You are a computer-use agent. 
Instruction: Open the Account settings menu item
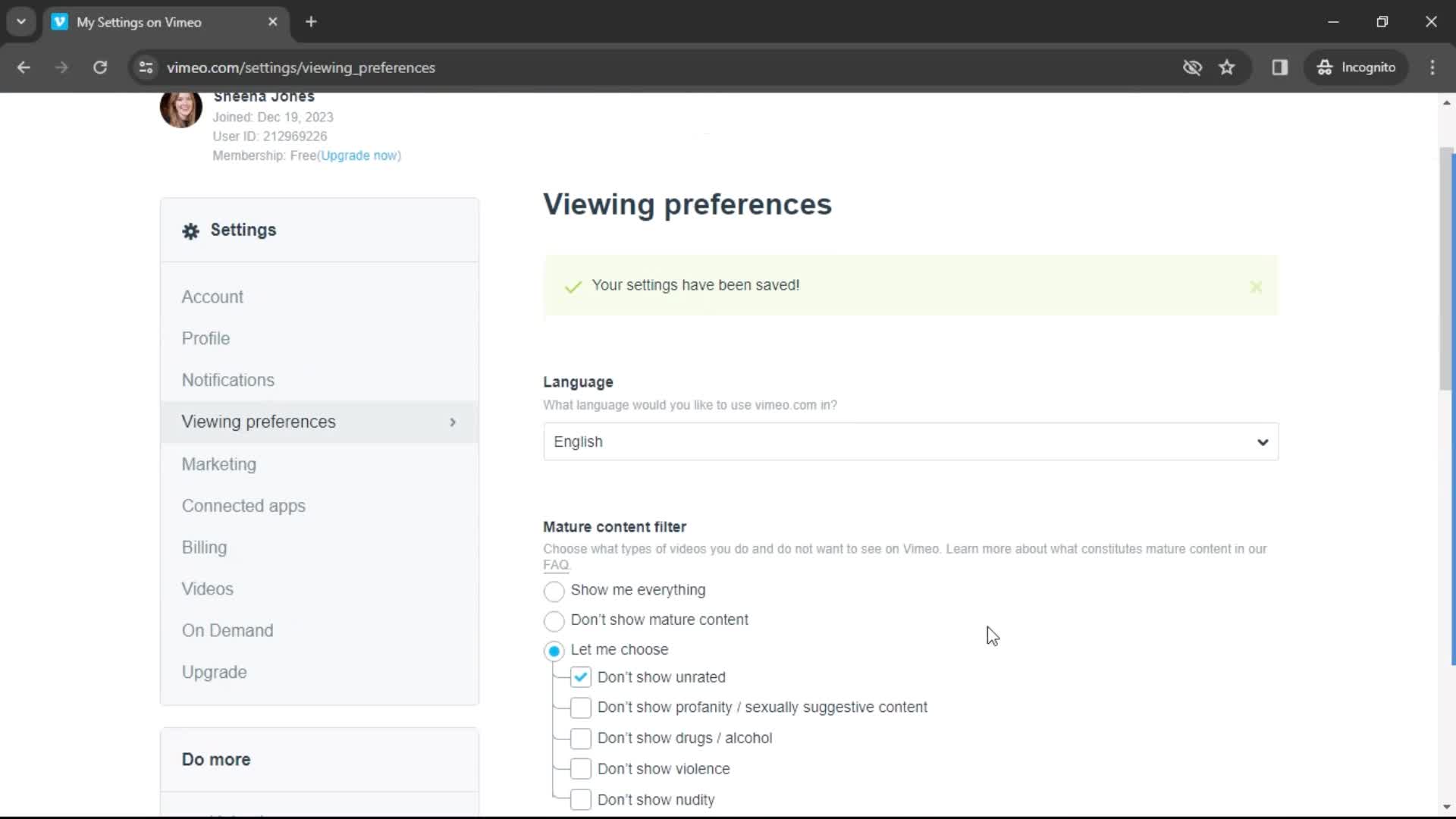(213, 297)
